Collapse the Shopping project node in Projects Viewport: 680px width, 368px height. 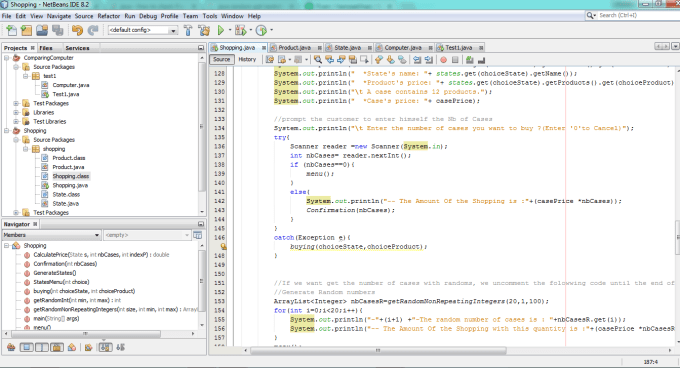click(x=7, y=130)
